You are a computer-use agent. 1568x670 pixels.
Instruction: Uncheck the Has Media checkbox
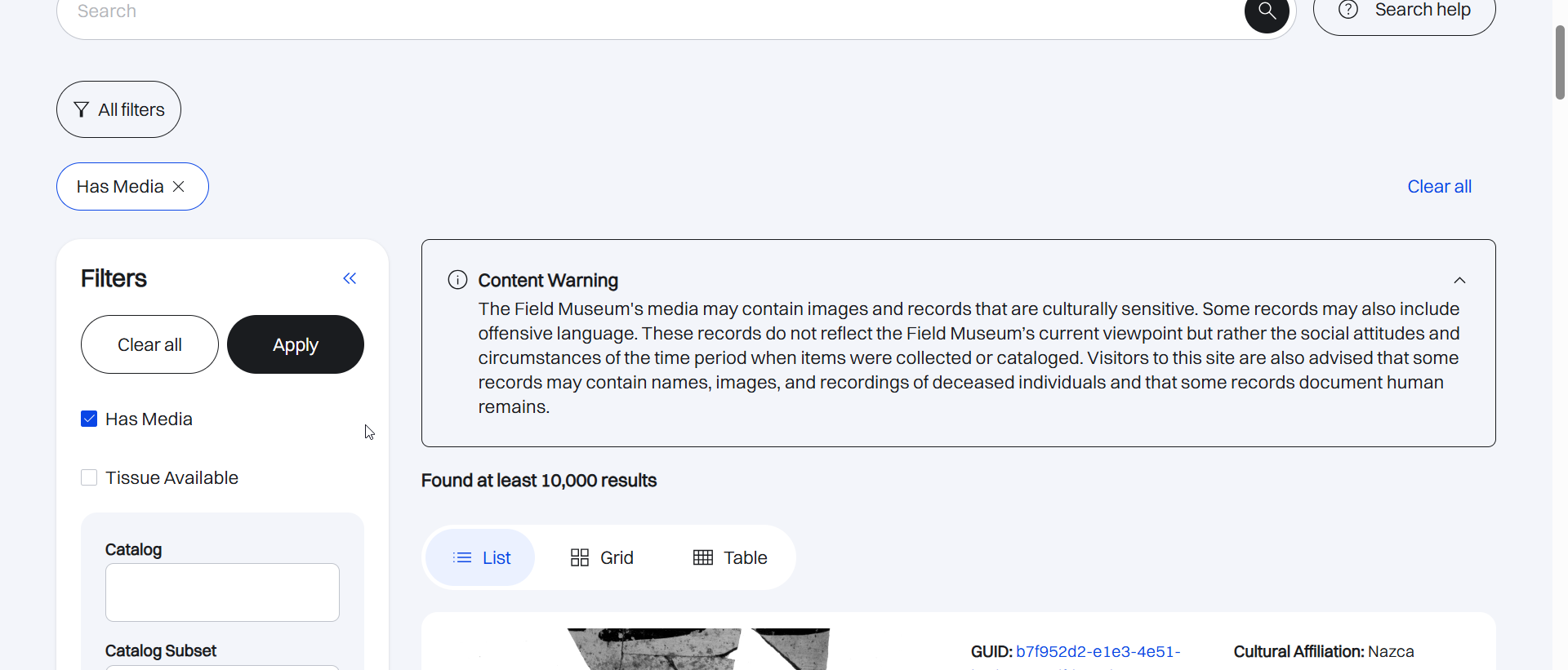pos(89,419)
